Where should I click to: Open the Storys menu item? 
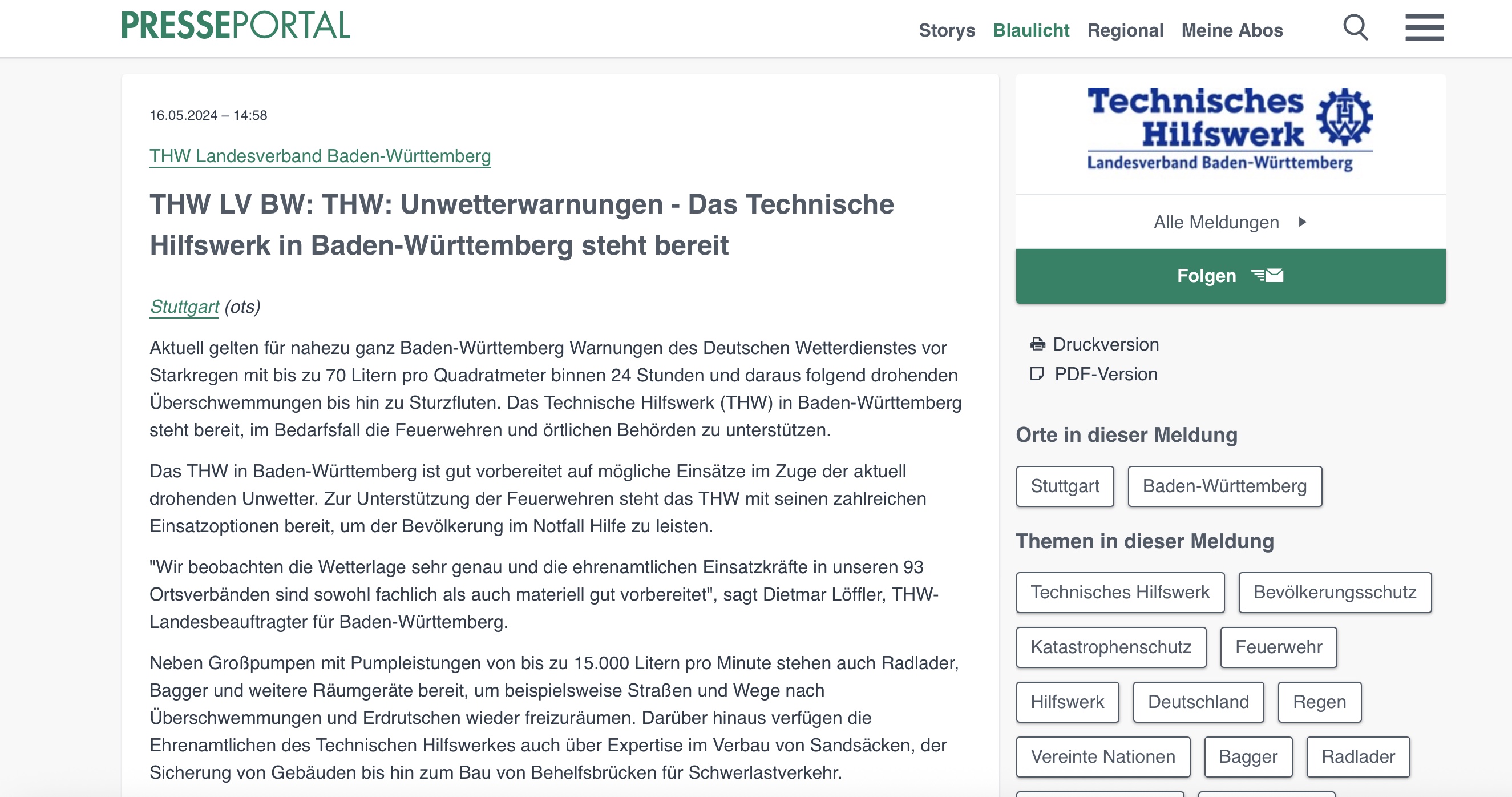tap(947, 30)
